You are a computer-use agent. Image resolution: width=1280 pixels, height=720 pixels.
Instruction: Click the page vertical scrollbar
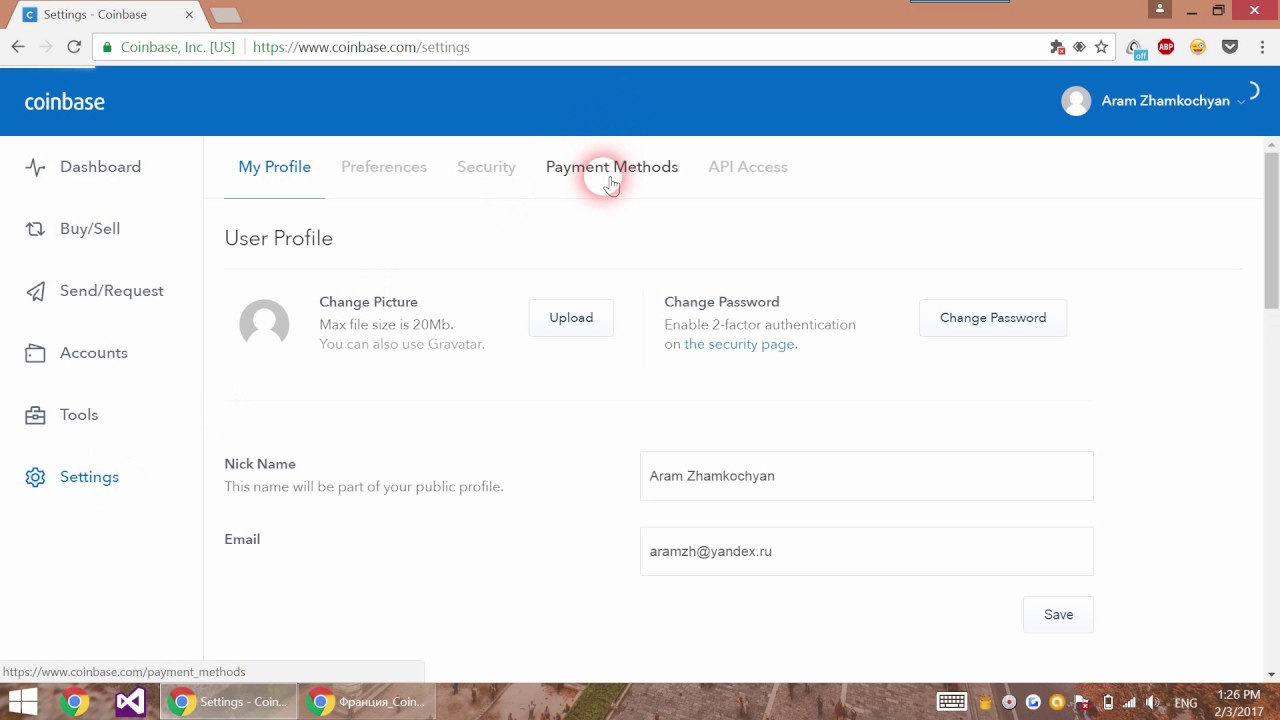(1271, 230)
